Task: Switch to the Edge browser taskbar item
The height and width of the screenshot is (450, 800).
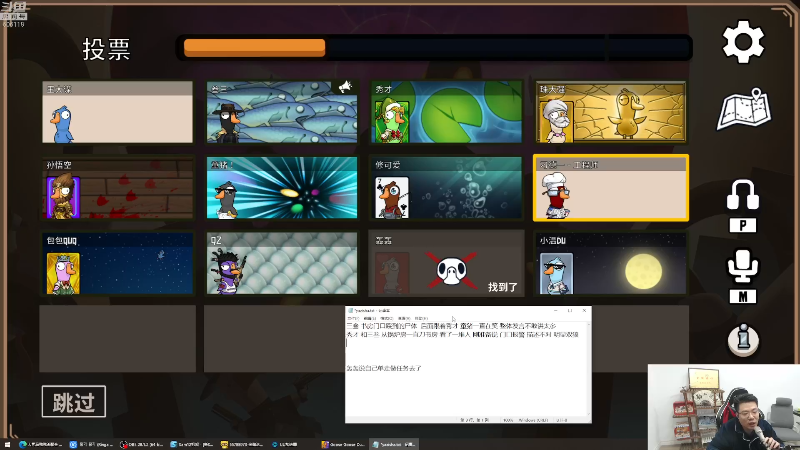Action: 41,444
